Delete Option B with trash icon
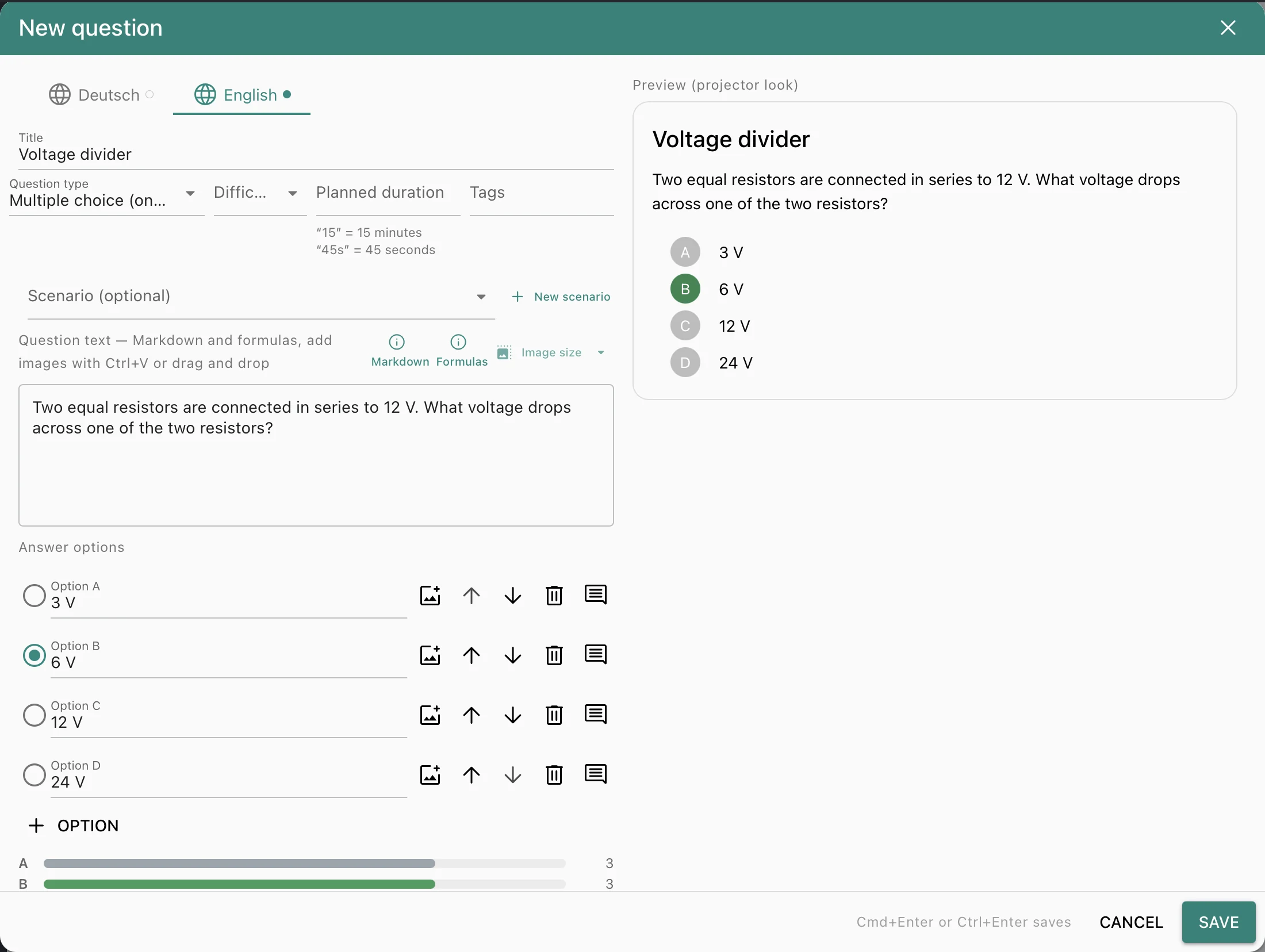The width and height of the screenshot is (1265, 952). [554, 655]
